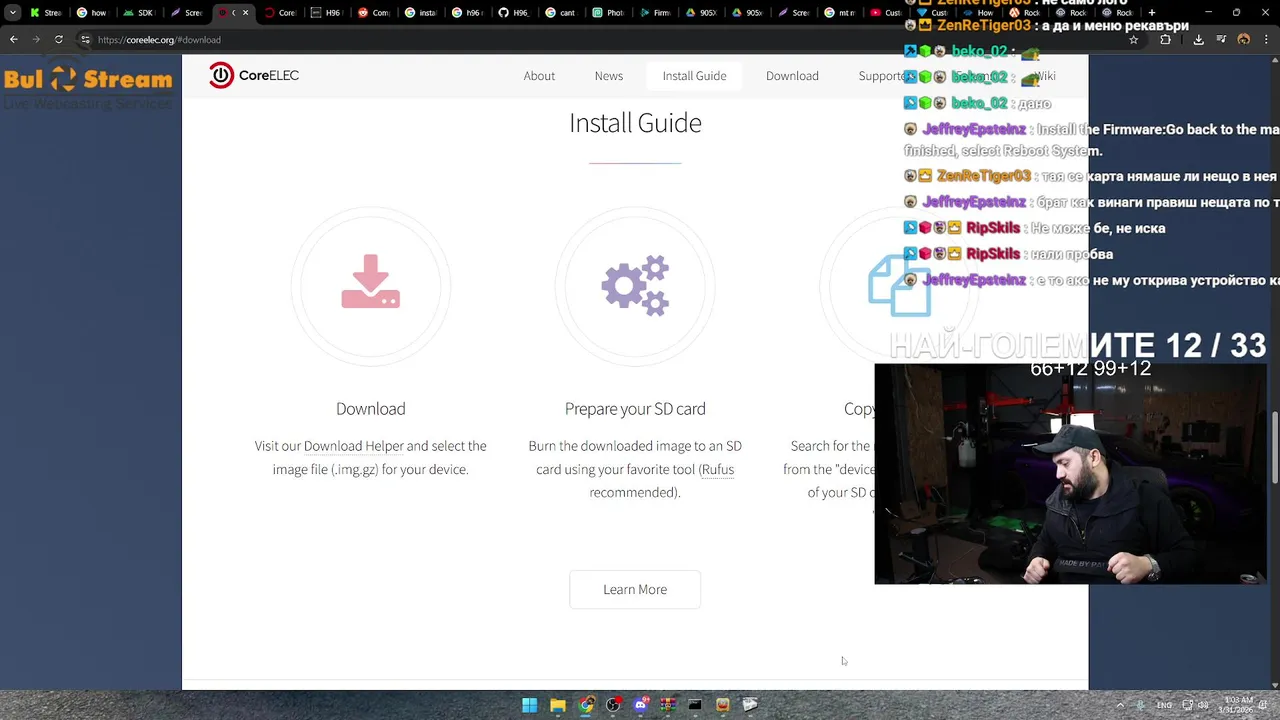Image resolution: width=1280 pixels, height=720 pixels.
Task: Click the webcam overlay thumbnail
Action: (1070, 474)
